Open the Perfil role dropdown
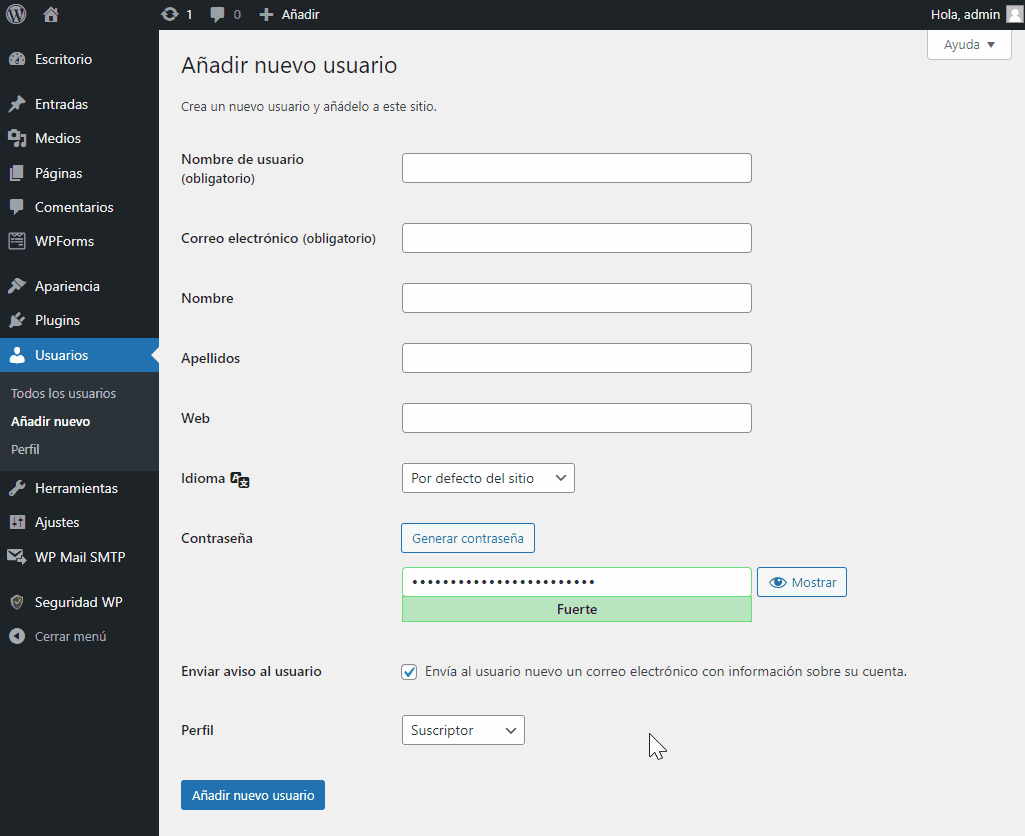The width and height of the screenshot is (1025, 836). point(462,730)
